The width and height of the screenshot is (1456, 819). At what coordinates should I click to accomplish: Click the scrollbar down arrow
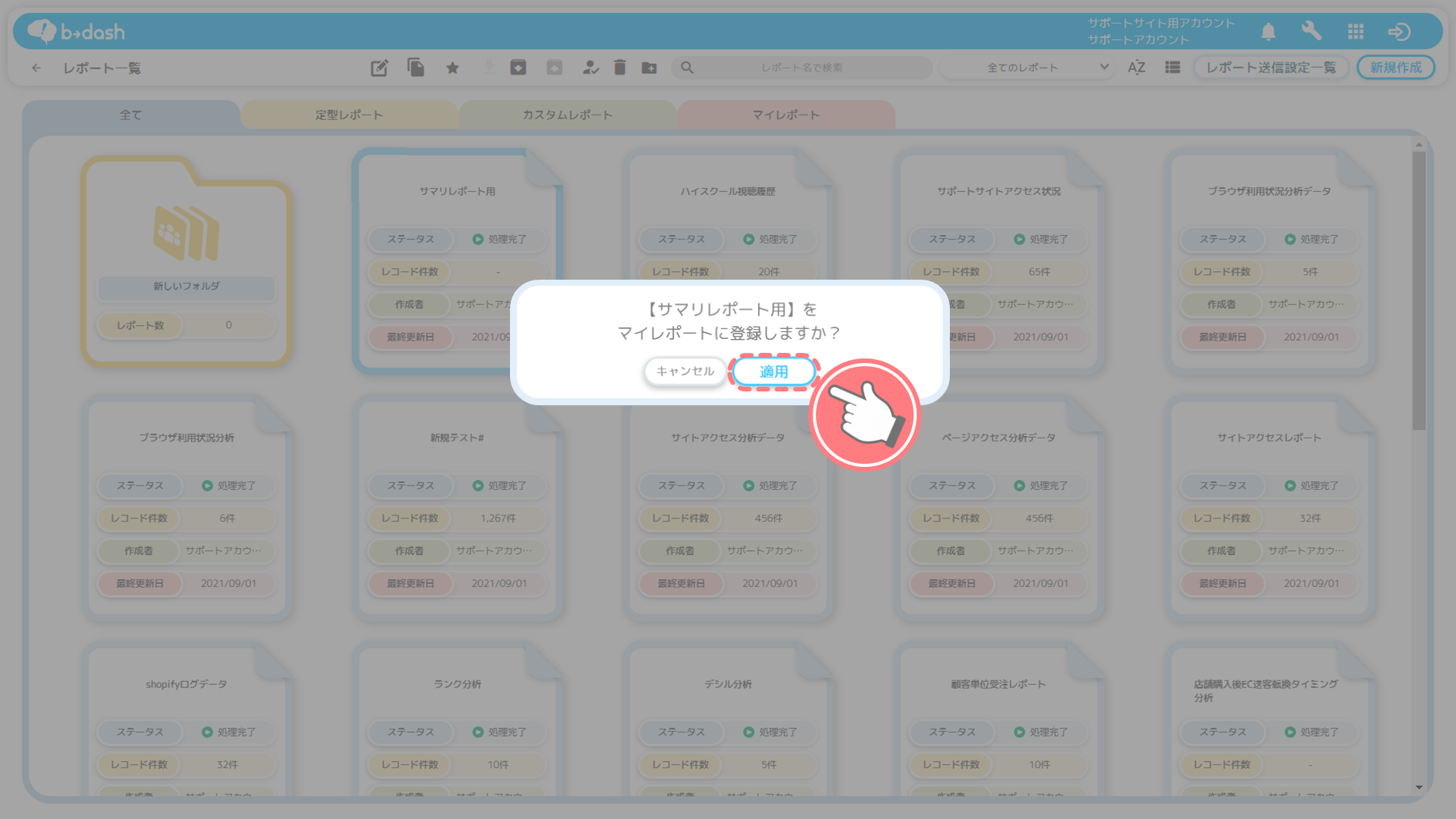point(1419,787)
